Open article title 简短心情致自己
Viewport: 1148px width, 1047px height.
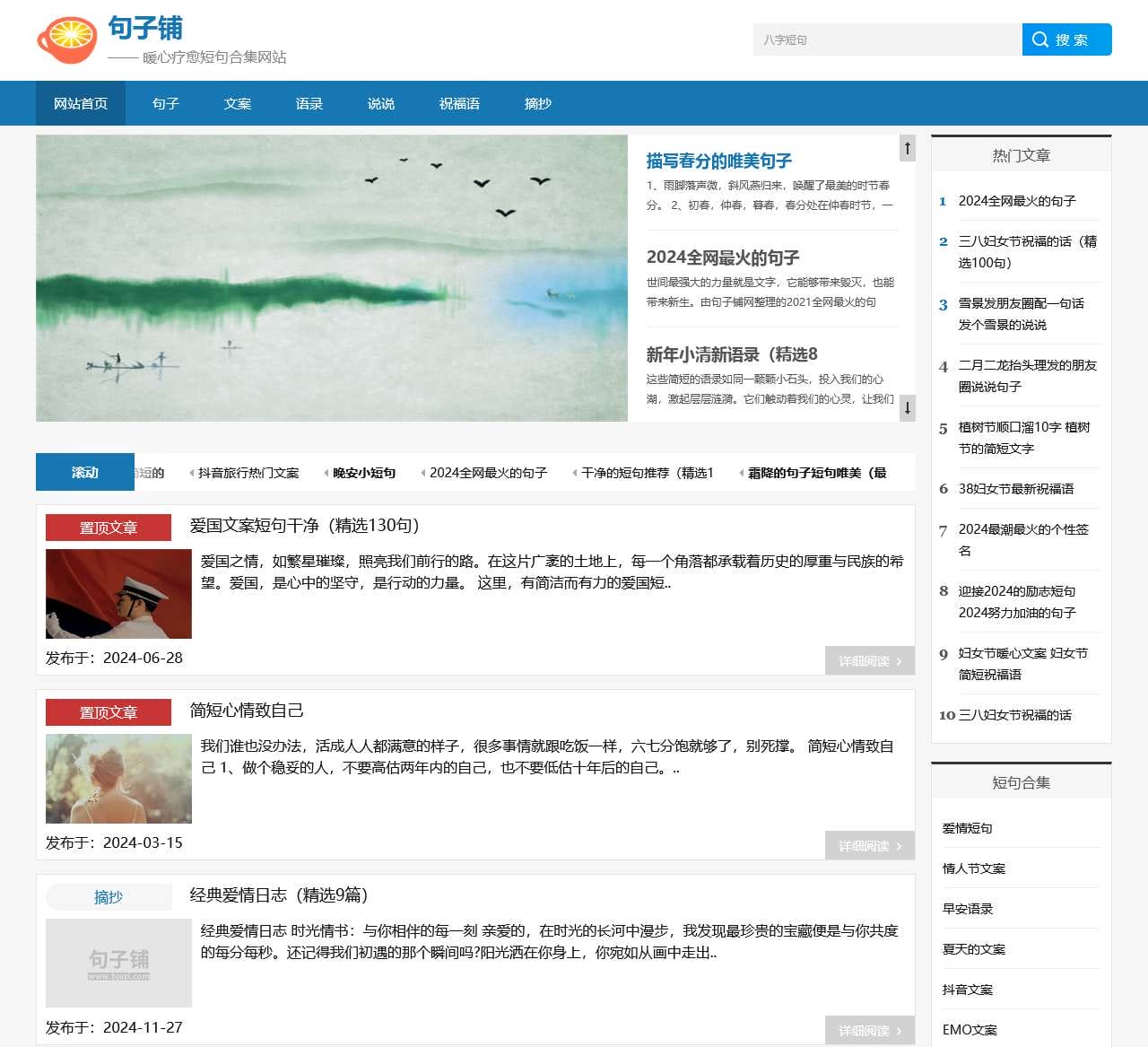247,711
